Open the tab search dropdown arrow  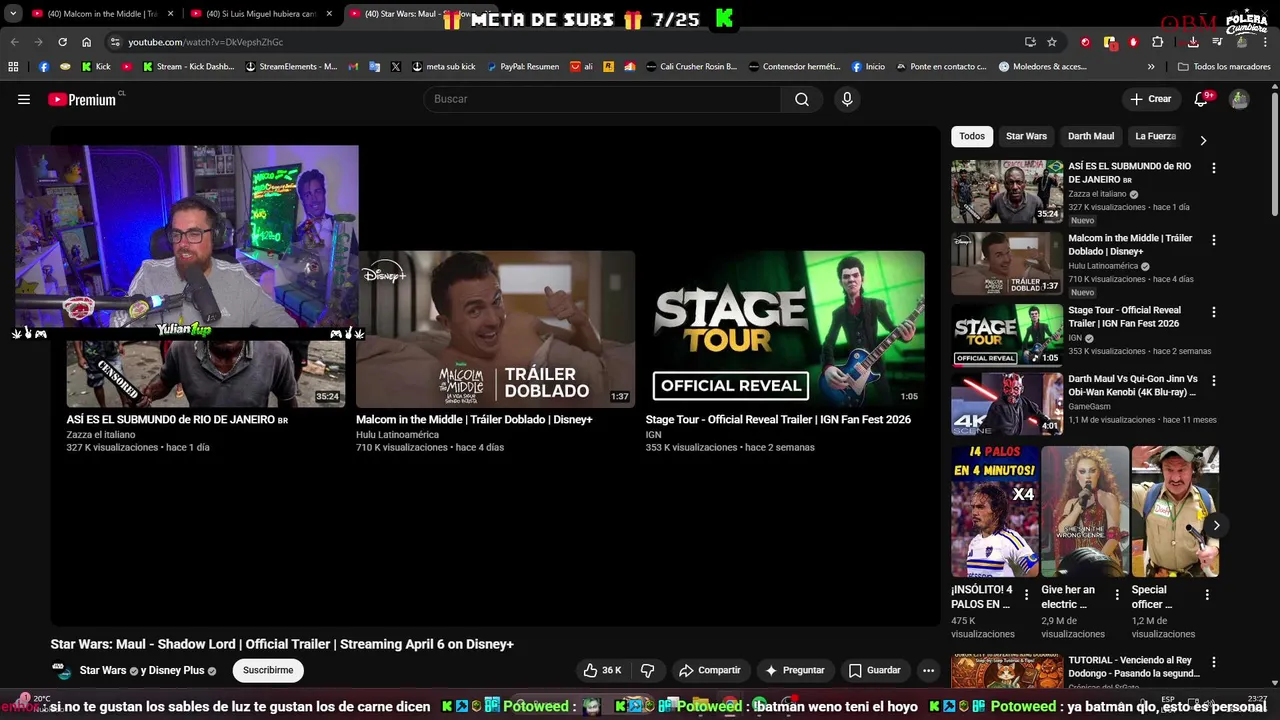13,14
